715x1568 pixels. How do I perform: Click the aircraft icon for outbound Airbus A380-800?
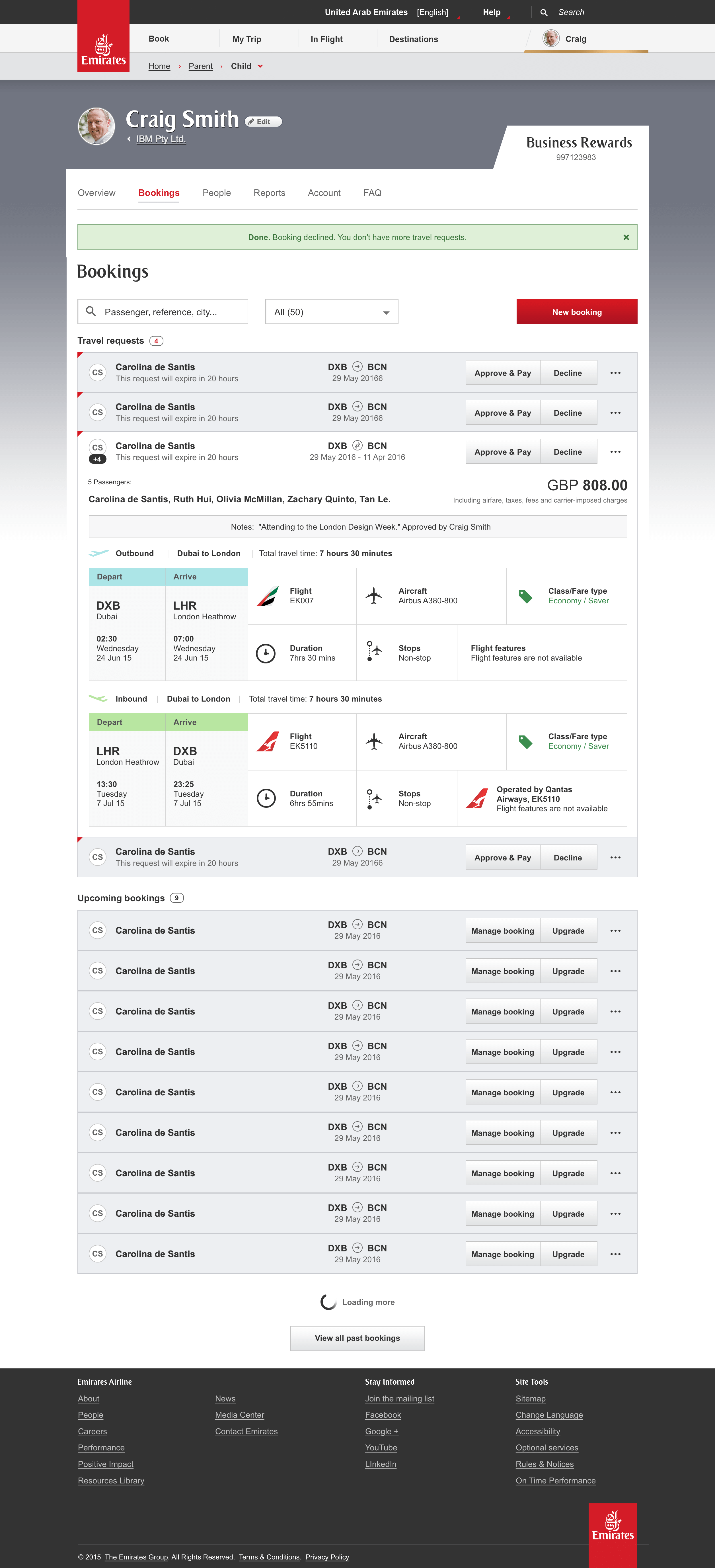pyautogui.click(x=374, y=596)
